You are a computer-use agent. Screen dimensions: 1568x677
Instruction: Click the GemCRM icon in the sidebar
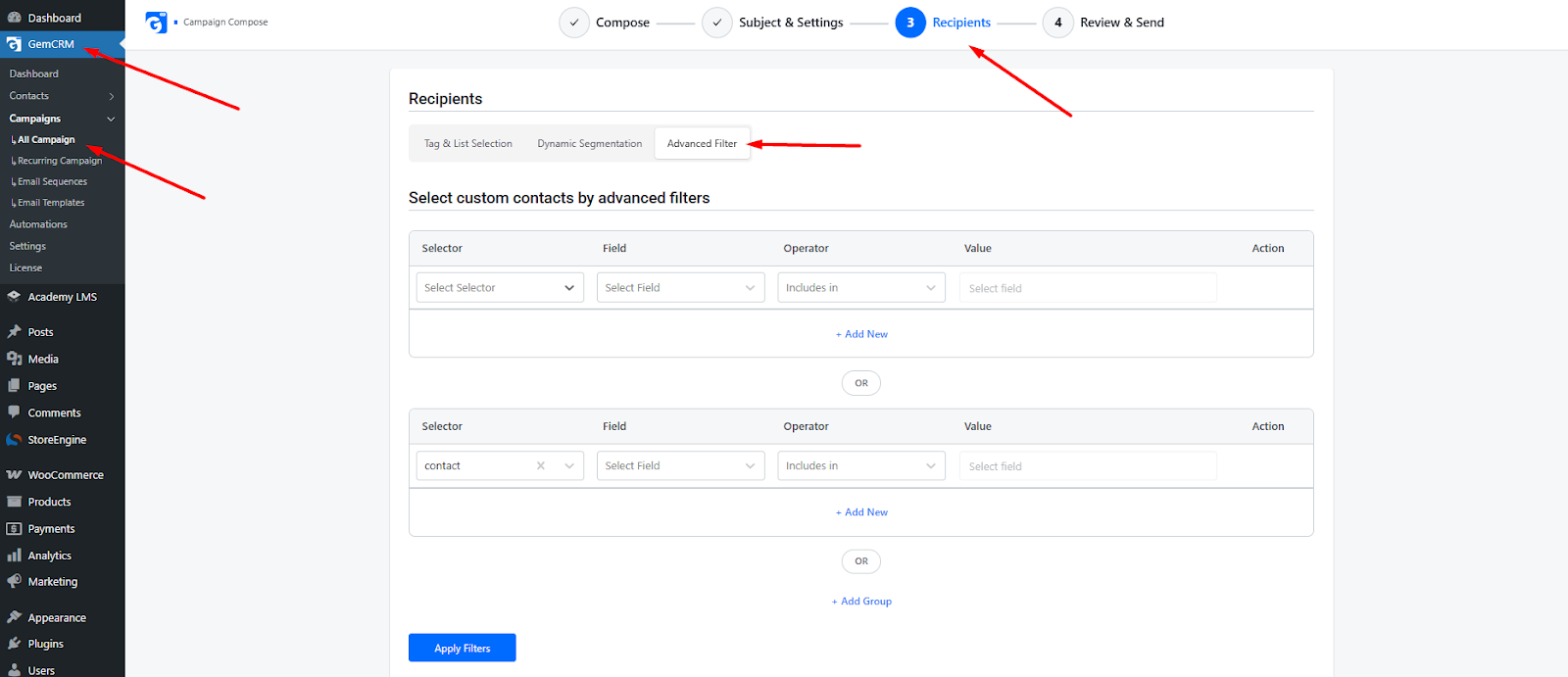(x=14, y=44)
